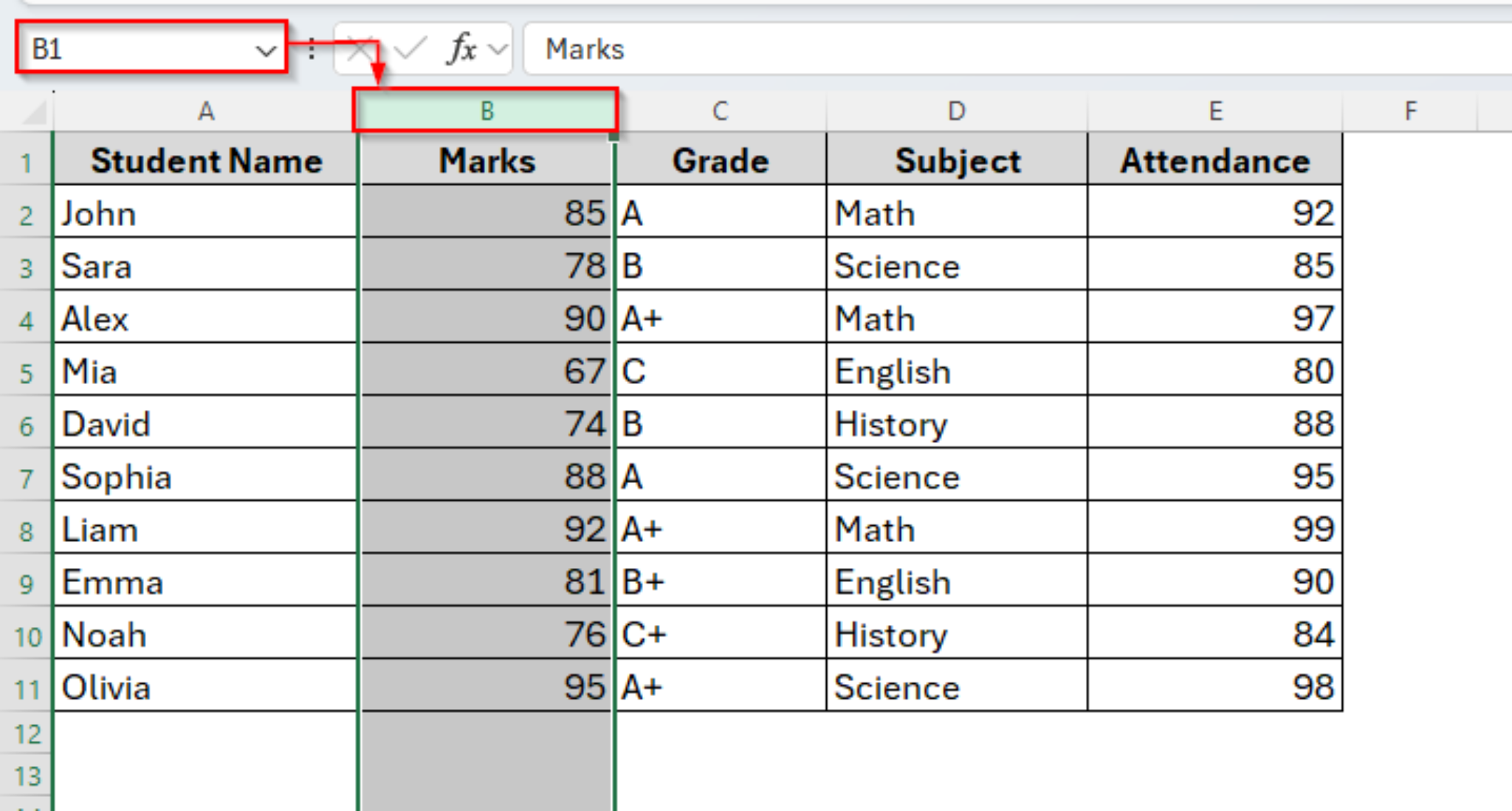1512x811 pixels.
Task: Select column A header
Action: click(x=205, y=111)
